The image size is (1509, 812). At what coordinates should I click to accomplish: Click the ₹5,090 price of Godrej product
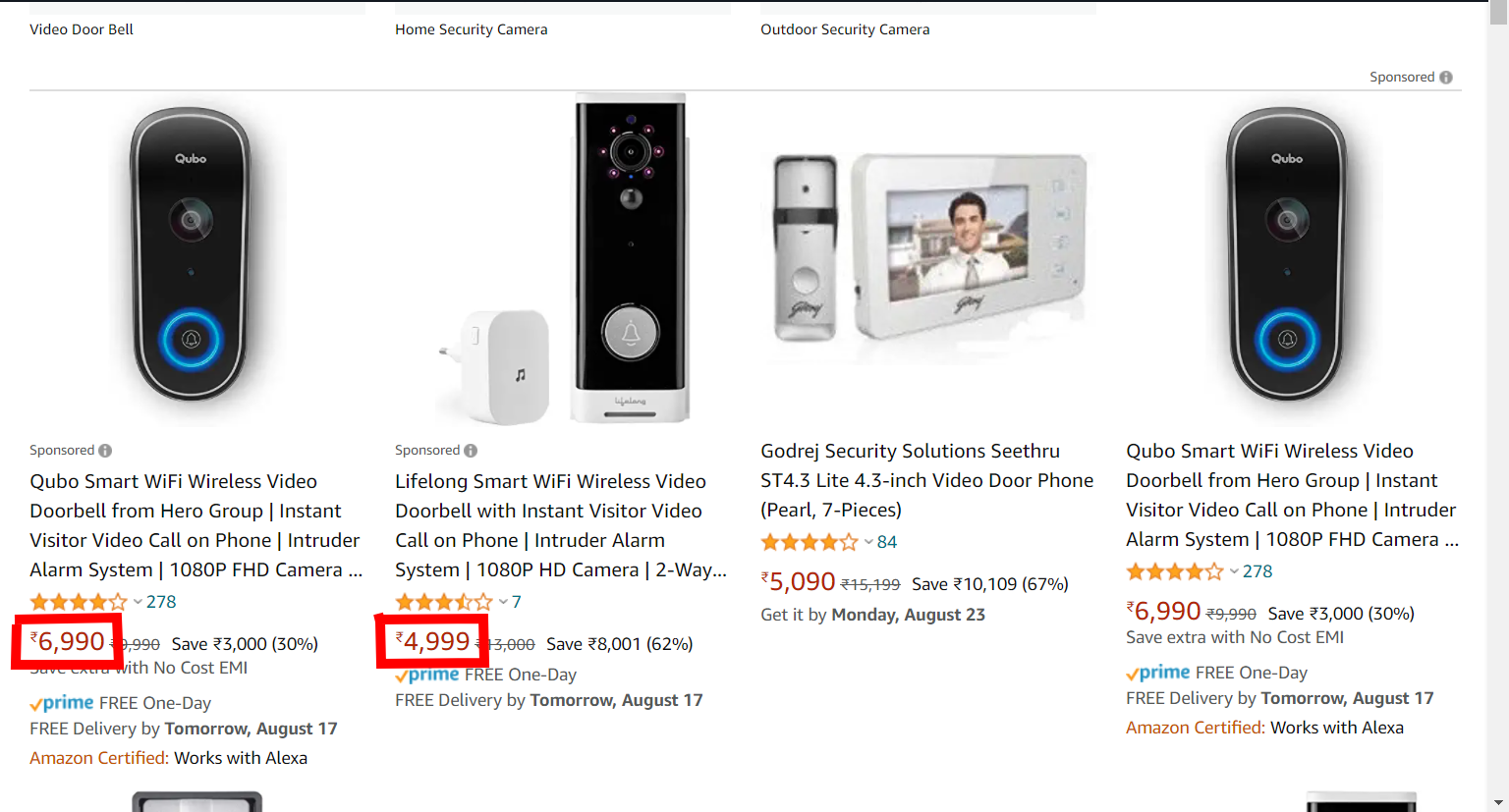pos(800,582)
